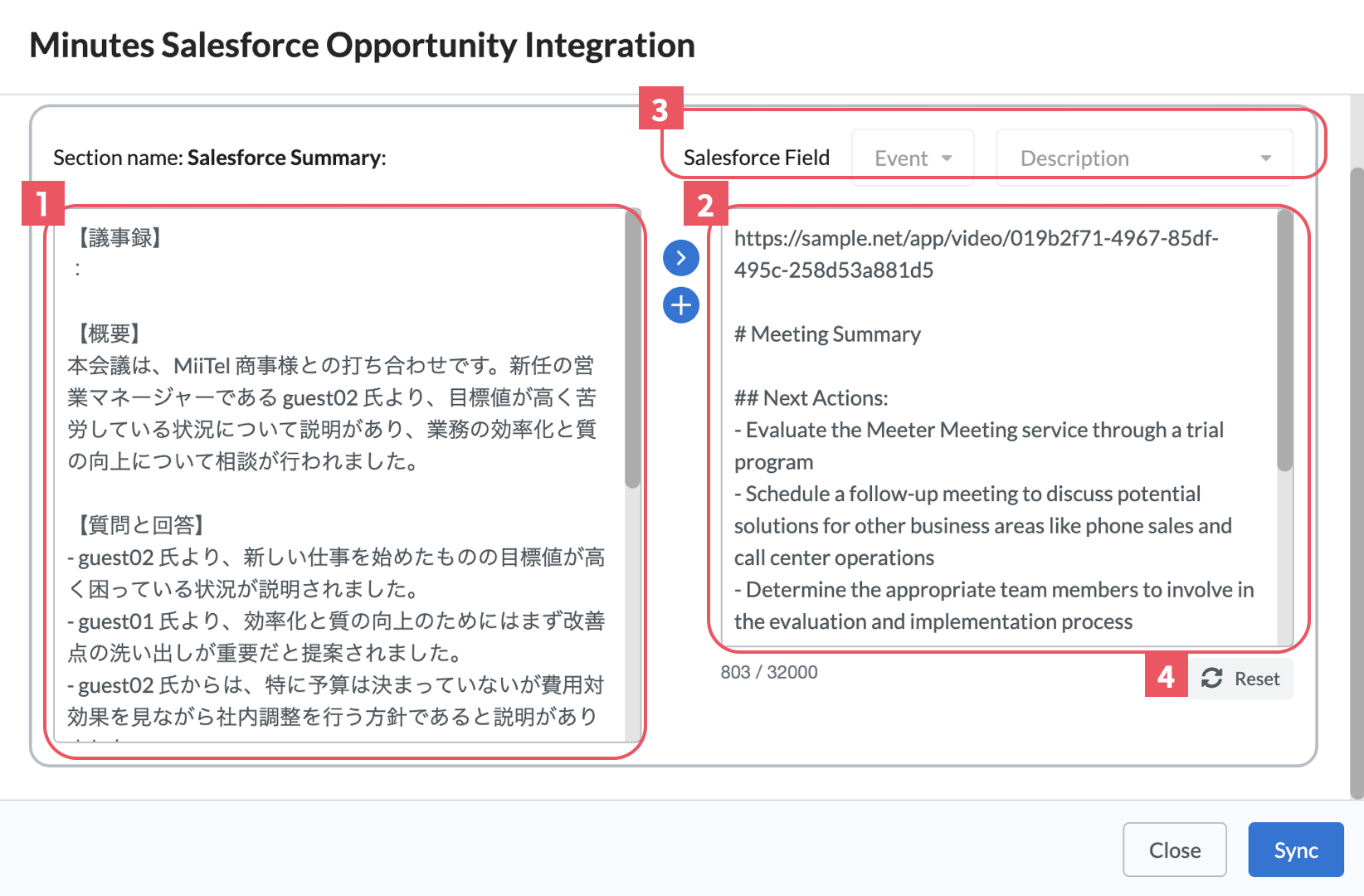The height and width of the screenshot is (896, 1364).
Task: Click 'Schedule a follow-up meeting' line
Action: point(983,525)
